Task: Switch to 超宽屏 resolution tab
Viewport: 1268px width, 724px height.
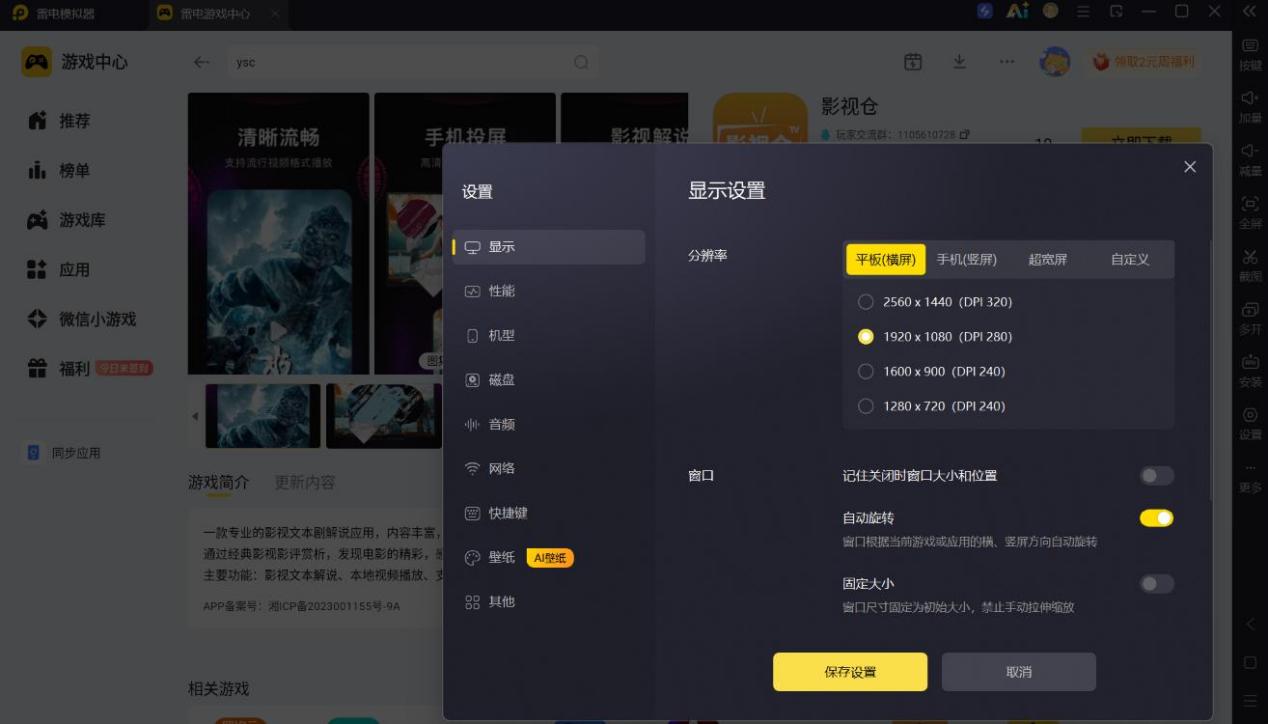Action: click(1048, 259)
